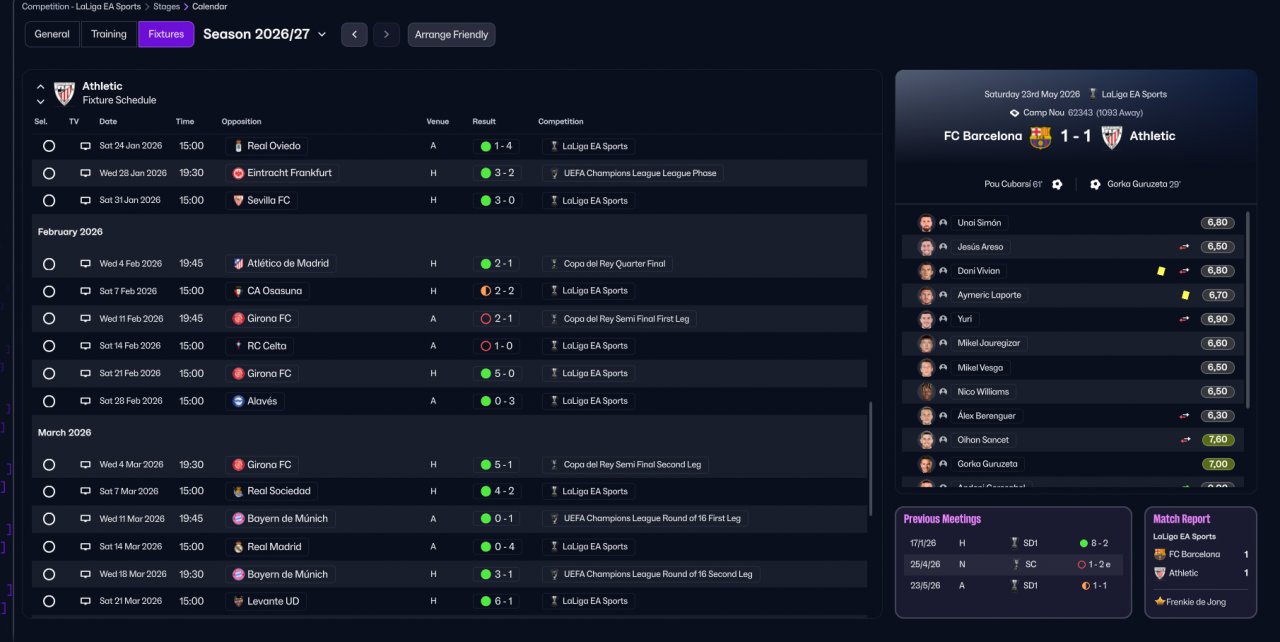Viewport: 1280px width, 642px height.
Task: Click the Camp Nou stadium icon
Action: coord(1014,113)
